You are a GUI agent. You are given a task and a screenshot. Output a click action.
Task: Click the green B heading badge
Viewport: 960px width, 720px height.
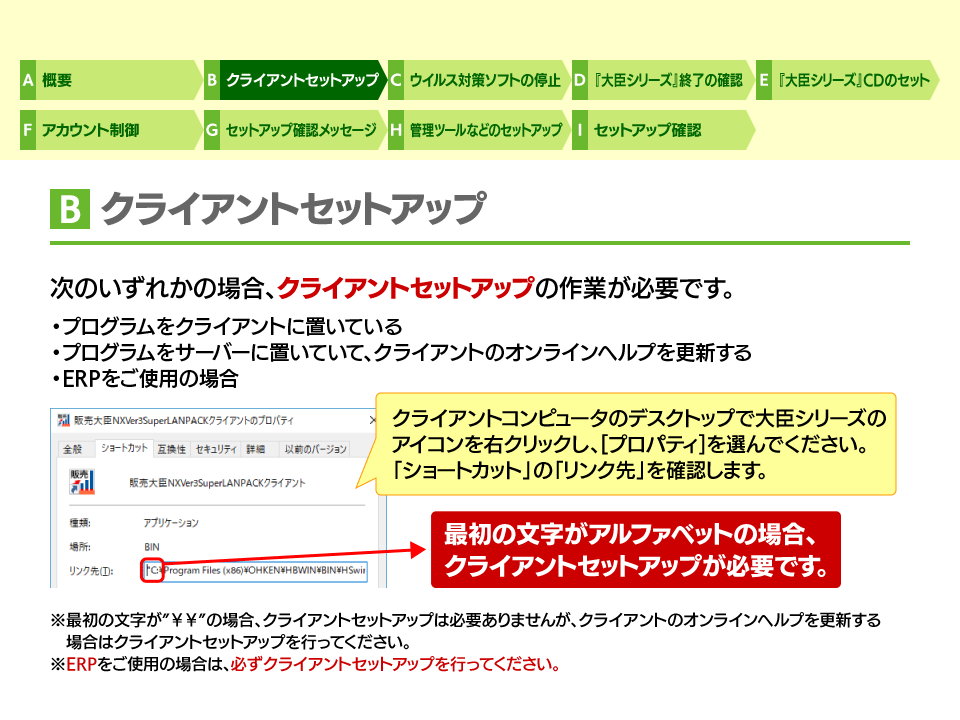tap(70, 209)
